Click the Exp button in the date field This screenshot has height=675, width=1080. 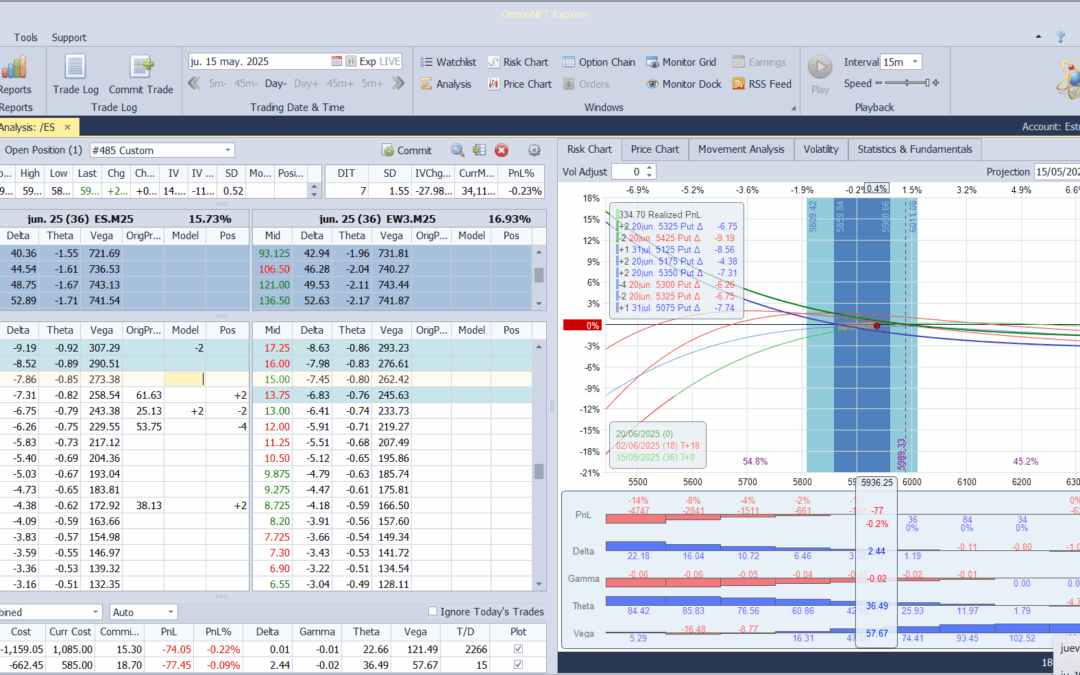[367, 61]
